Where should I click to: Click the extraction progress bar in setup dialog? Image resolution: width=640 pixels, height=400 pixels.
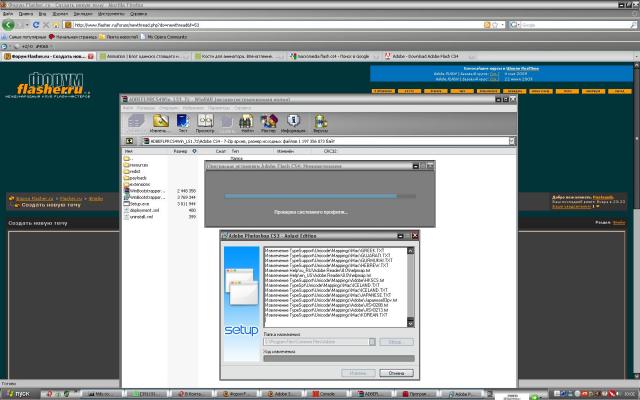339,358
